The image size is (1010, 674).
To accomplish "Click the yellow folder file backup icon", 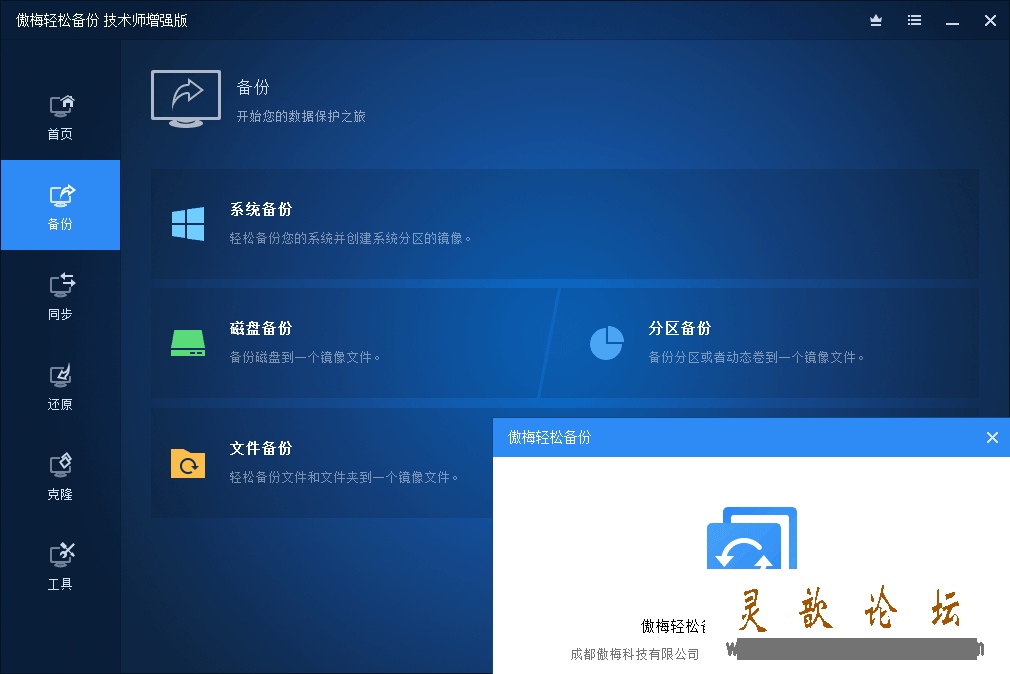I will pos(188,463).
